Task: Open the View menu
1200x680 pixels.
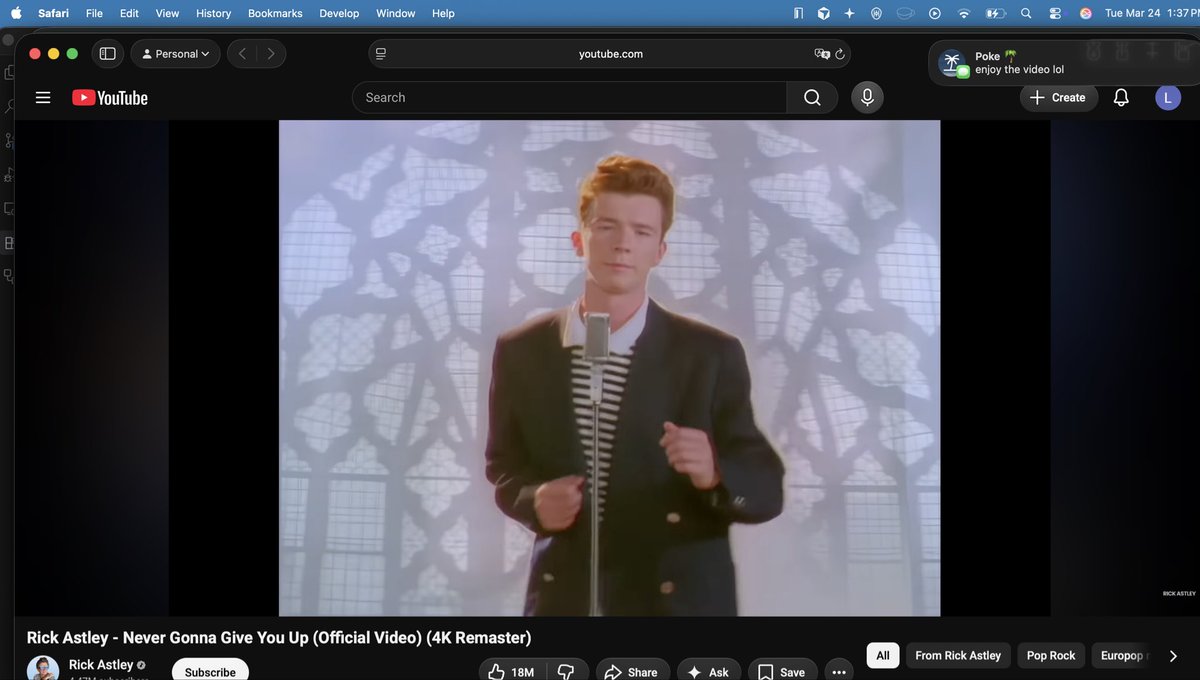Action: click(167, 13)
